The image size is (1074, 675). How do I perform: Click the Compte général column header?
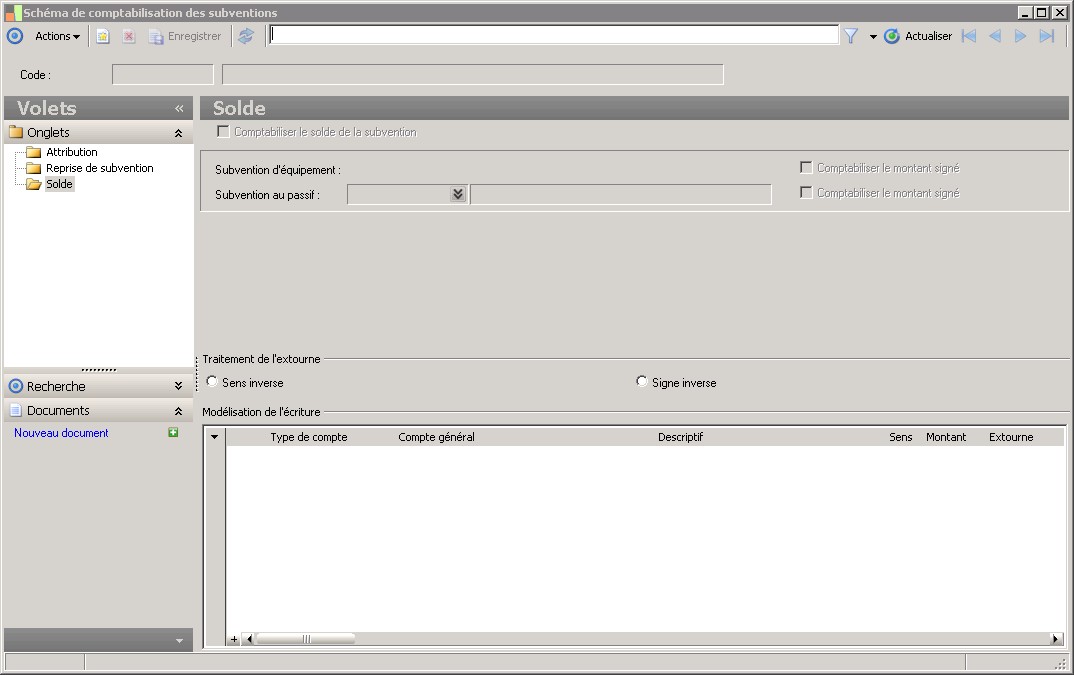(x=436, y=437)
